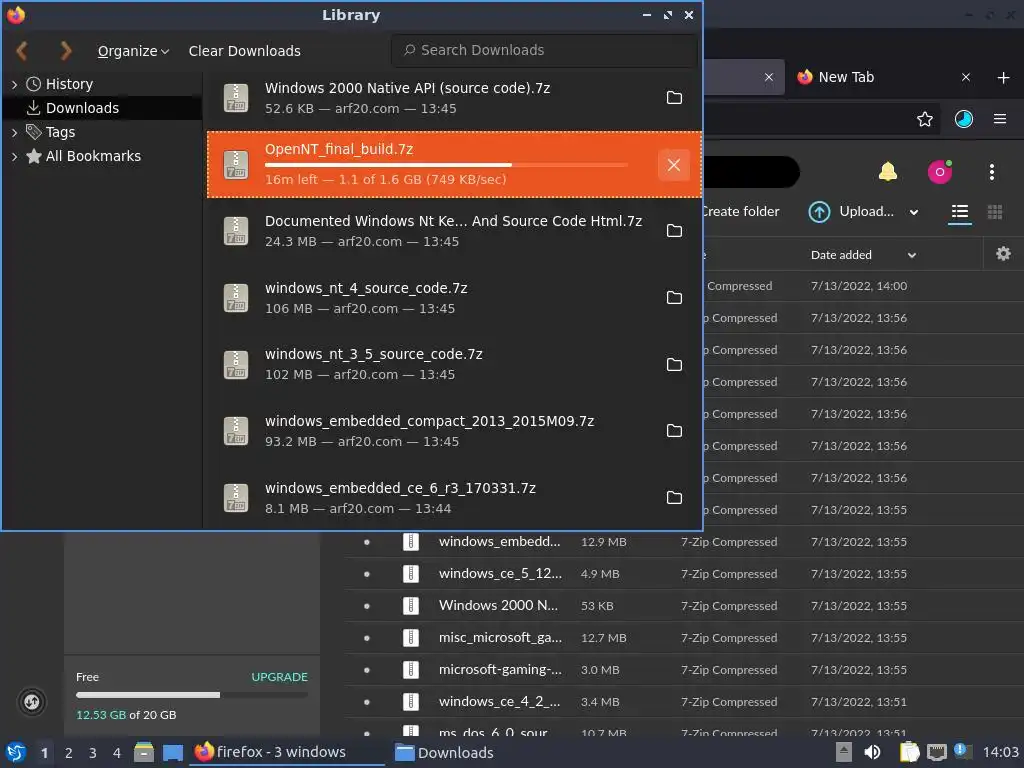Screen dimensions: 1024x768
Task: Open the Downloads taskbar item
Action: tap(444, 752)
